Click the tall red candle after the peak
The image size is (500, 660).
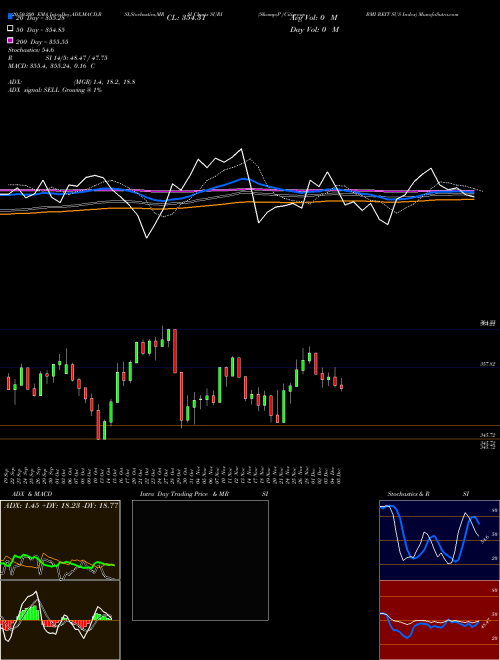[x=175, y=351]
